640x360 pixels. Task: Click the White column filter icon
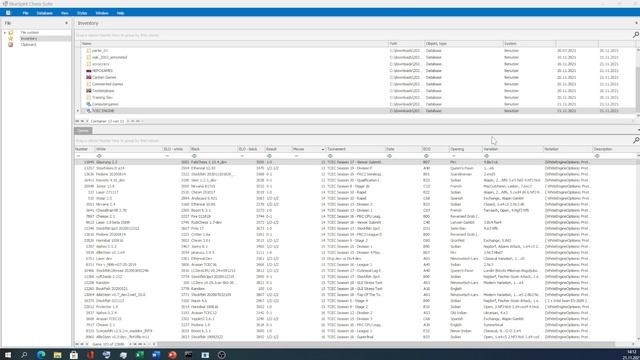tap(99, 156)
